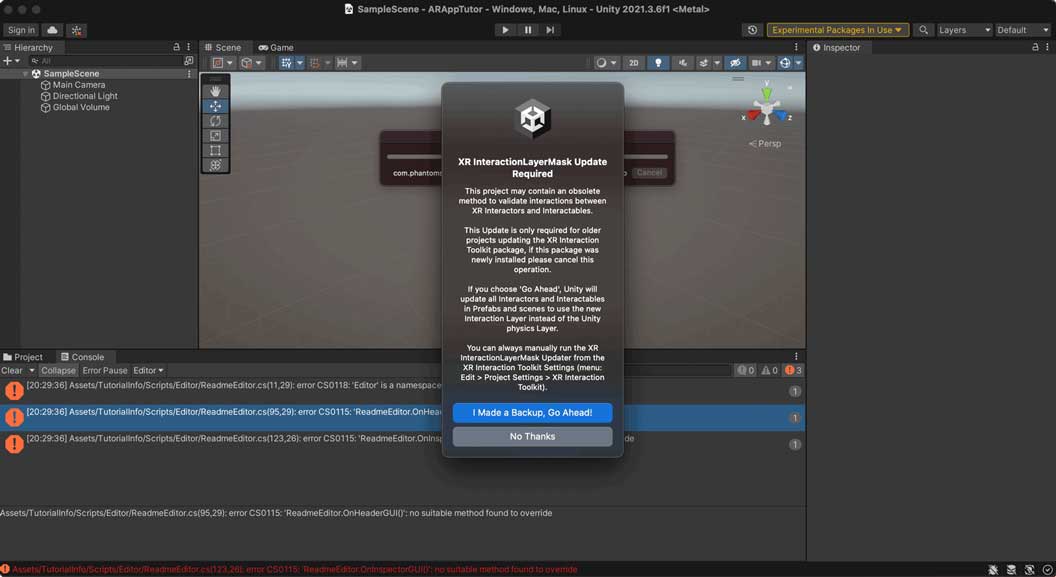Switch to the Project tab
Screen dimensions: 1056x577
point(24,357)
